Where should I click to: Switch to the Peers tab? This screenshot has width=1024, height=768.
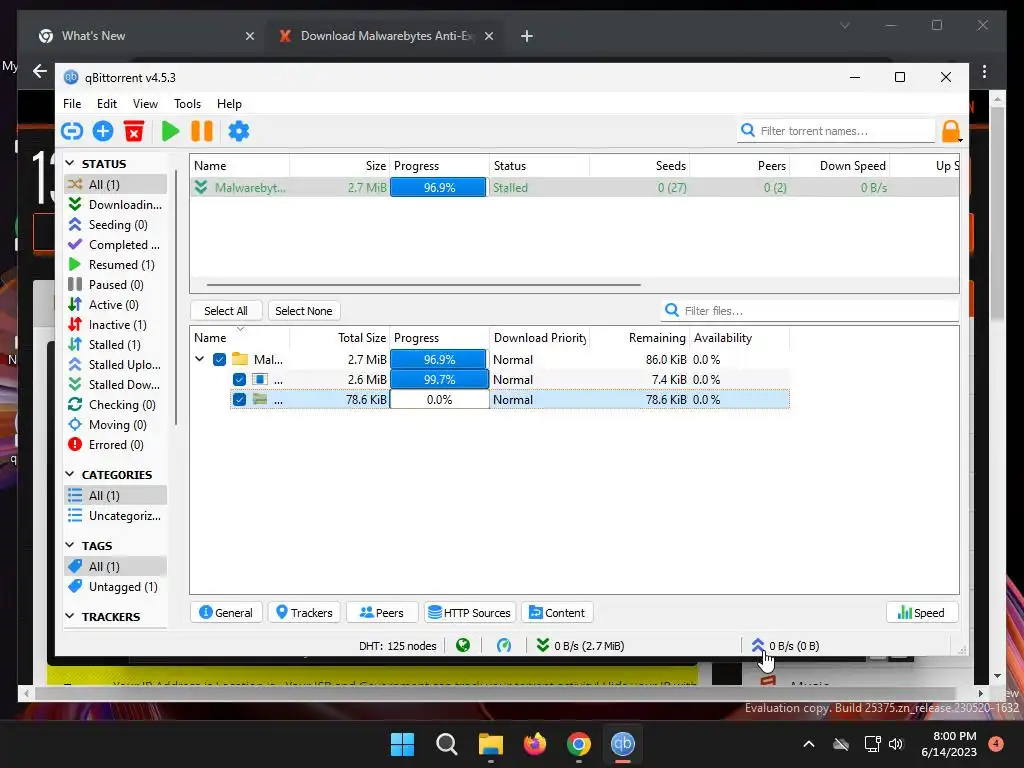coord(382,613)
